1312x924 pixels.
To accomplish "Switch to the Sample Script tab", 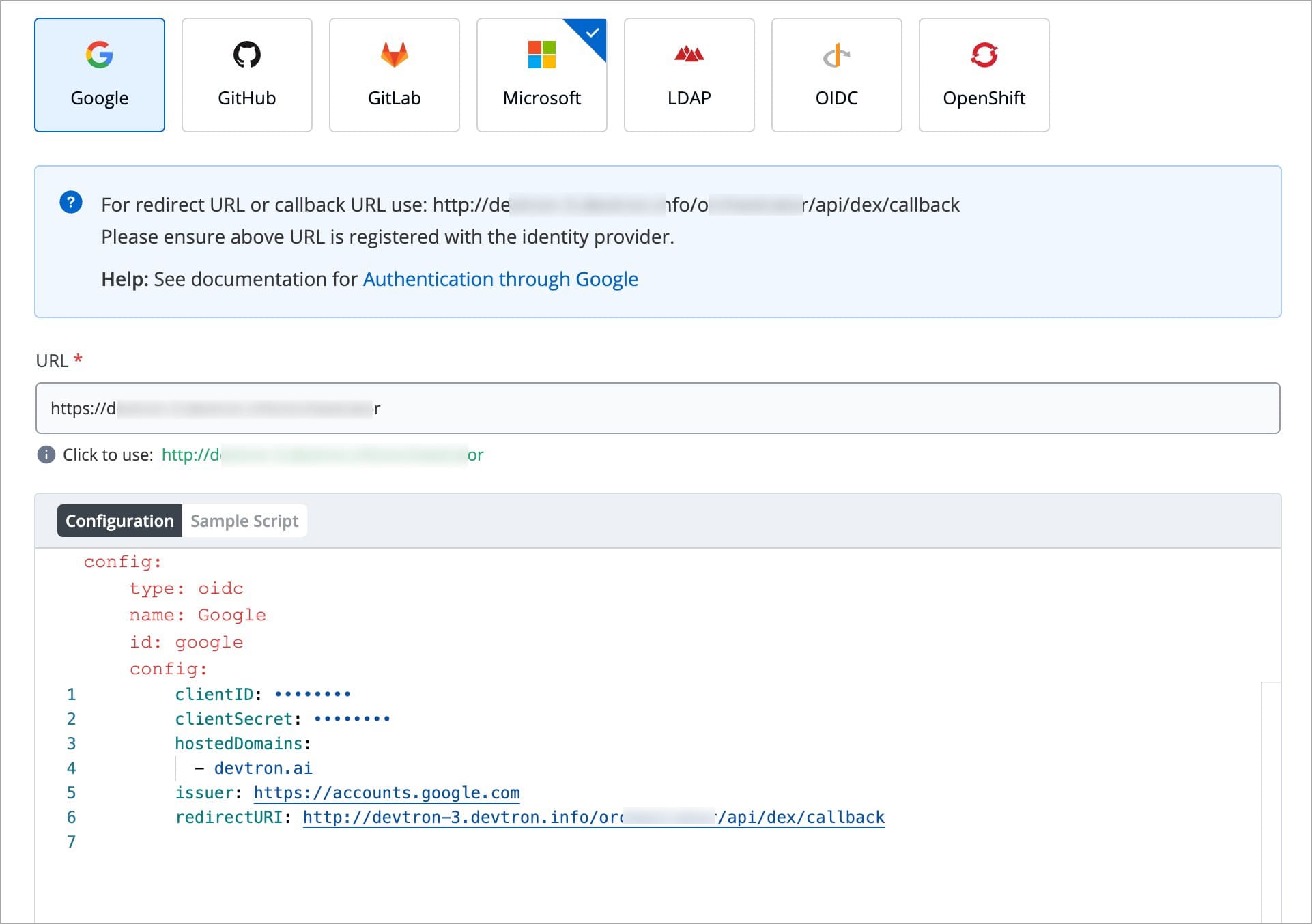I will (x=244, y=521).
